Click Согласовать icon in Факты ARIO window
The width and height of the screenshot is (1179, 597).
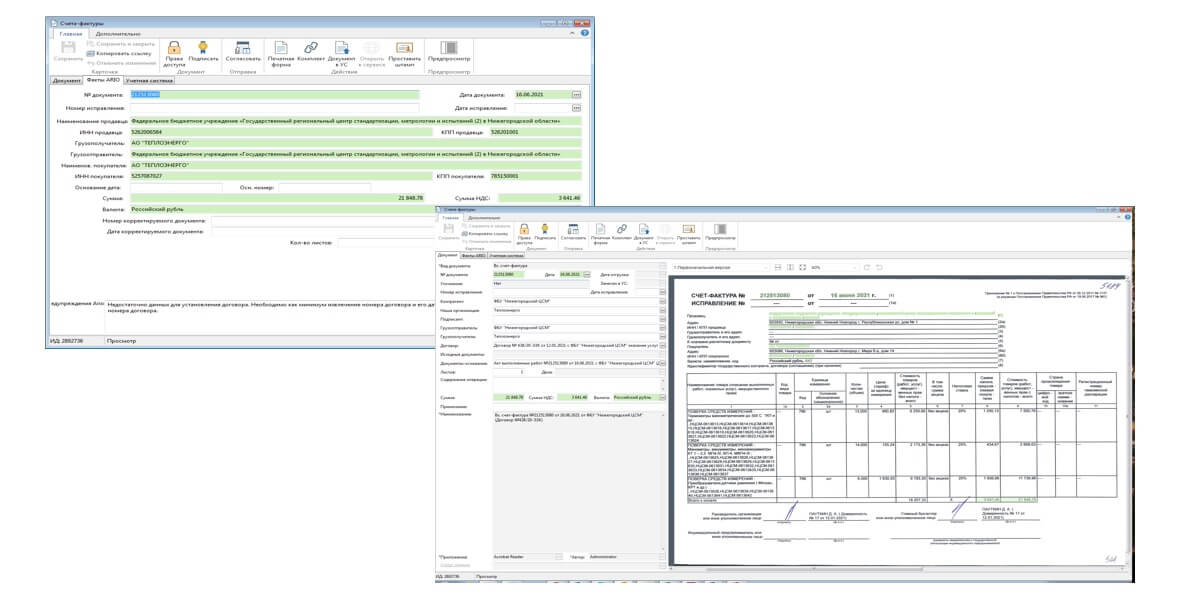(x=242, y=47)
